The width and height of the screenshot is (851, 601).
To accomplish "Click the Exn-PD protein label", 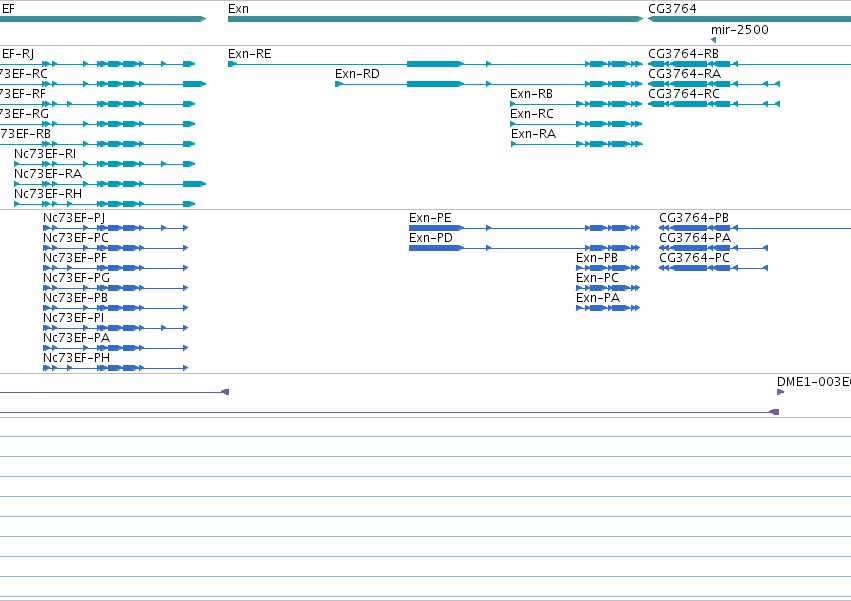I will pyautogui.click(x=430, y=238).
